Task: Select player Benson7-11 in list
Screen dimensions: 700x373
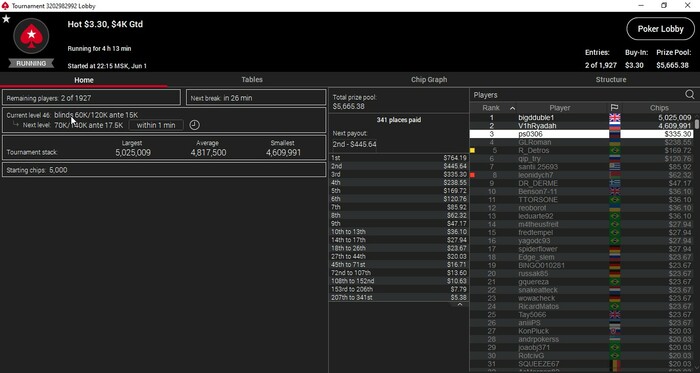Action: click(582, 191)
